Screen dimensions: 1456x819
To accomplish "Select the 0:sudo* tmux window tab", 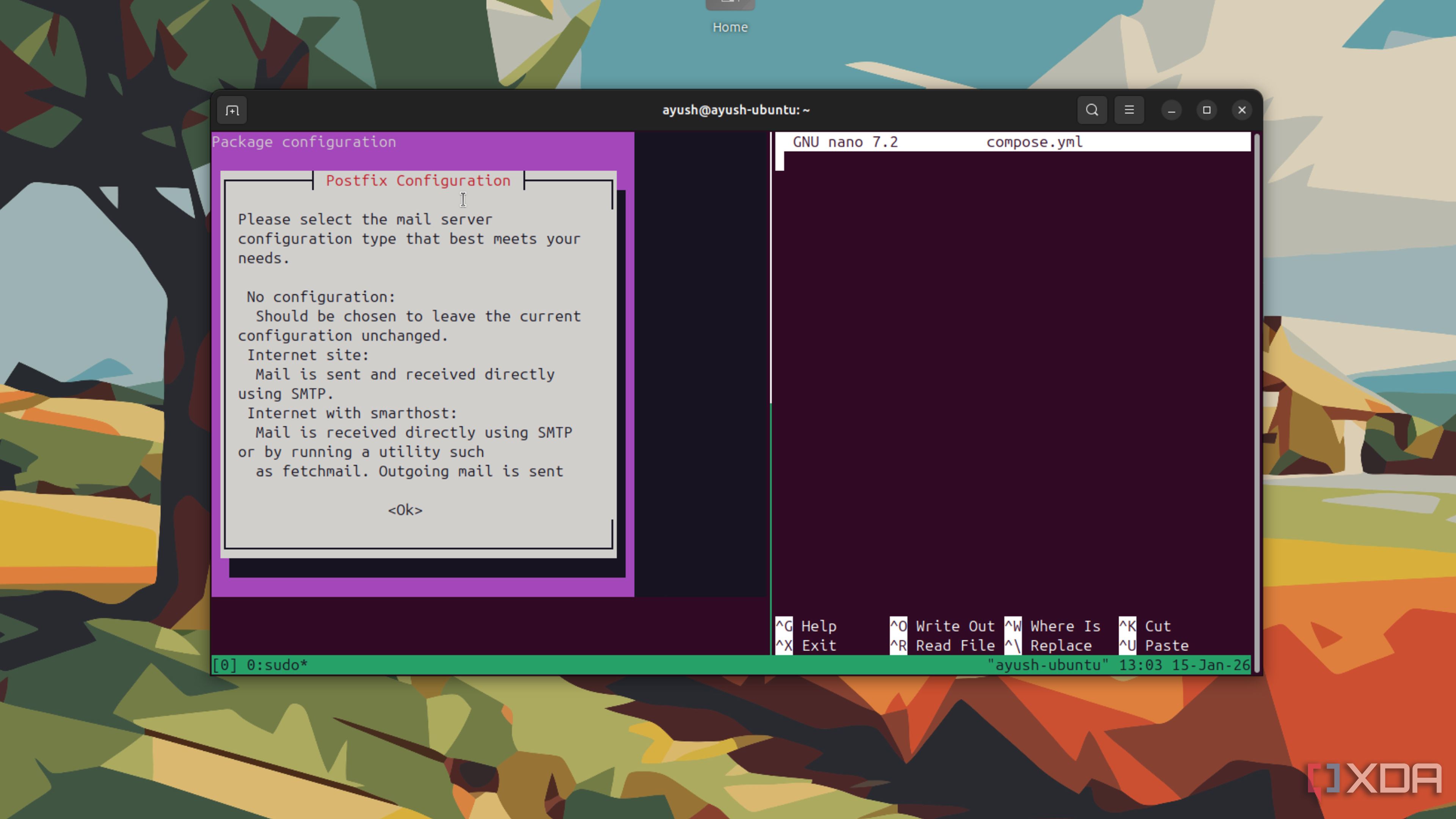I will (277, 665).
